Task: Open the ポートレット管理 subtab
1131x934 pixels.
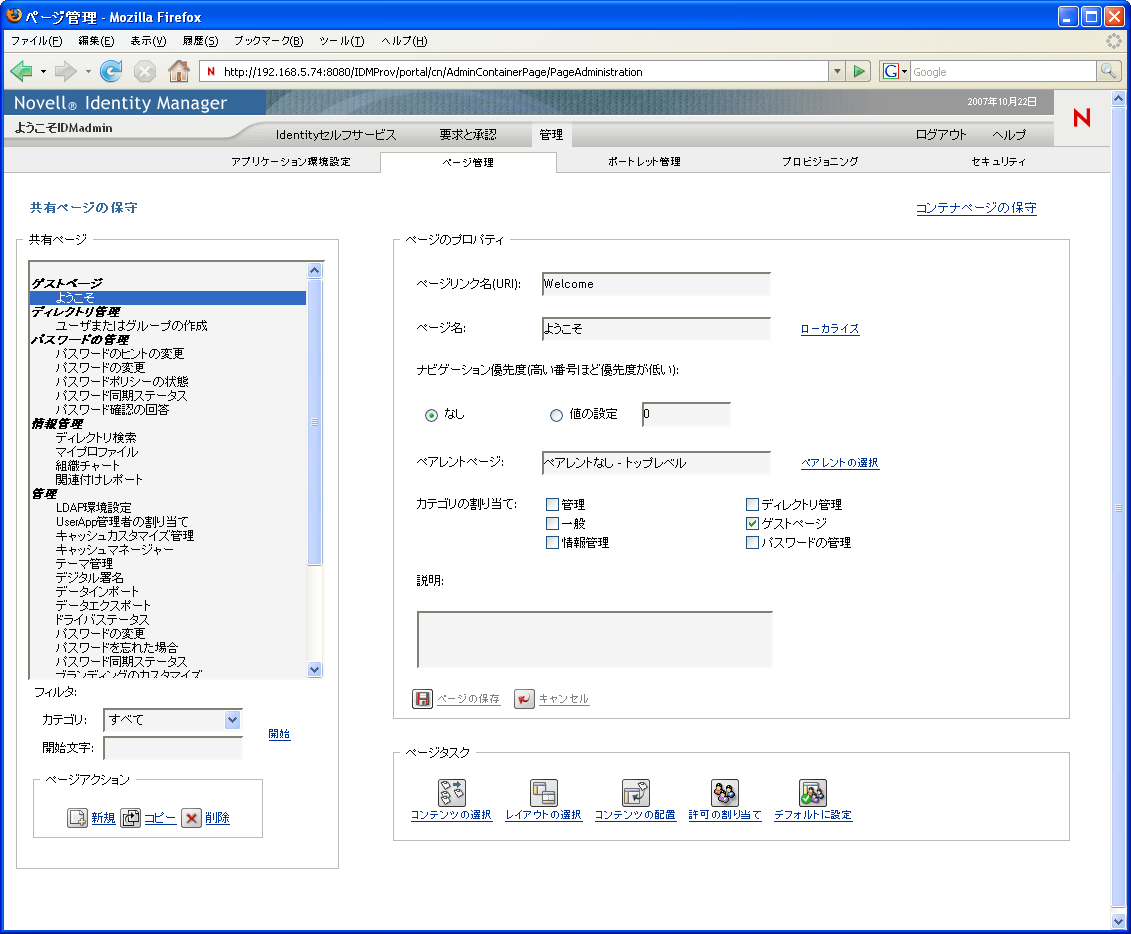Action: (644, 162)
